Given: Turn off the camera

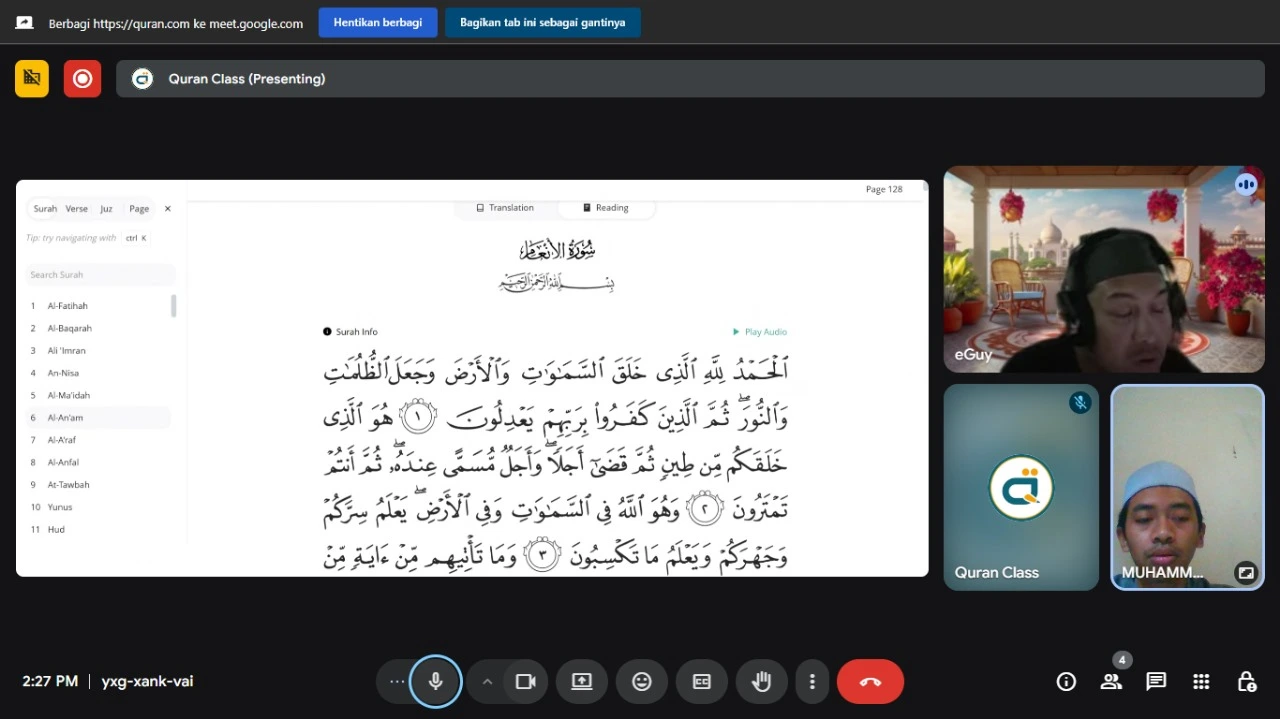Looking at the screenshot, I should pos(525,681).
